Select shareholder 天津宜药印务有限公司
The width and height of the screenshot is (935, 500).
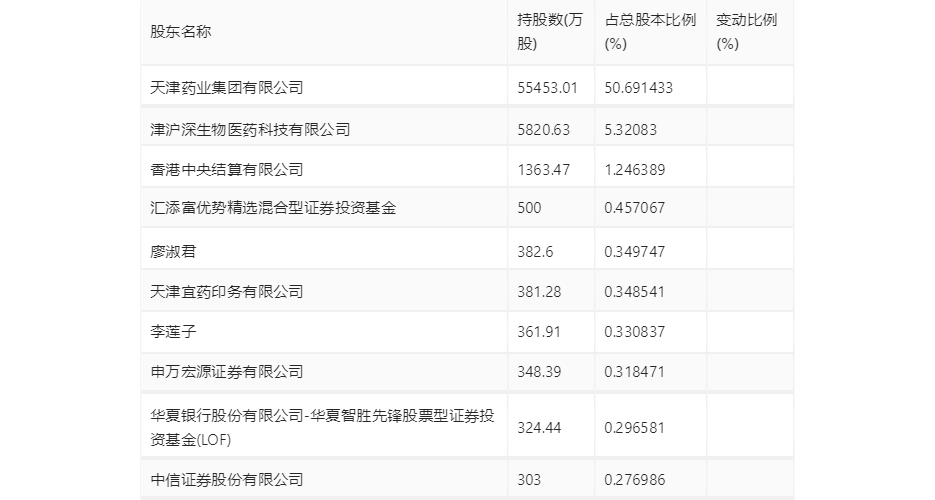[x=227, y=291]
